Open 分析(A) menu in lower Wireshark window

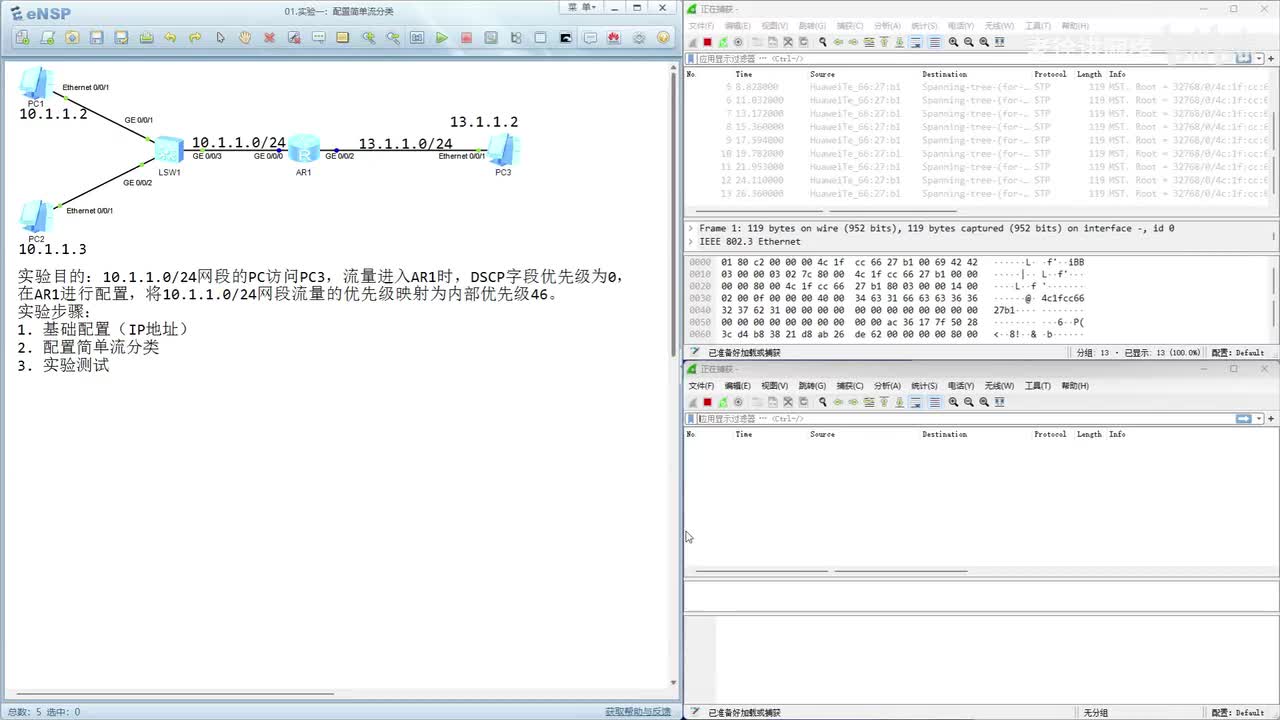pos(887,386)
